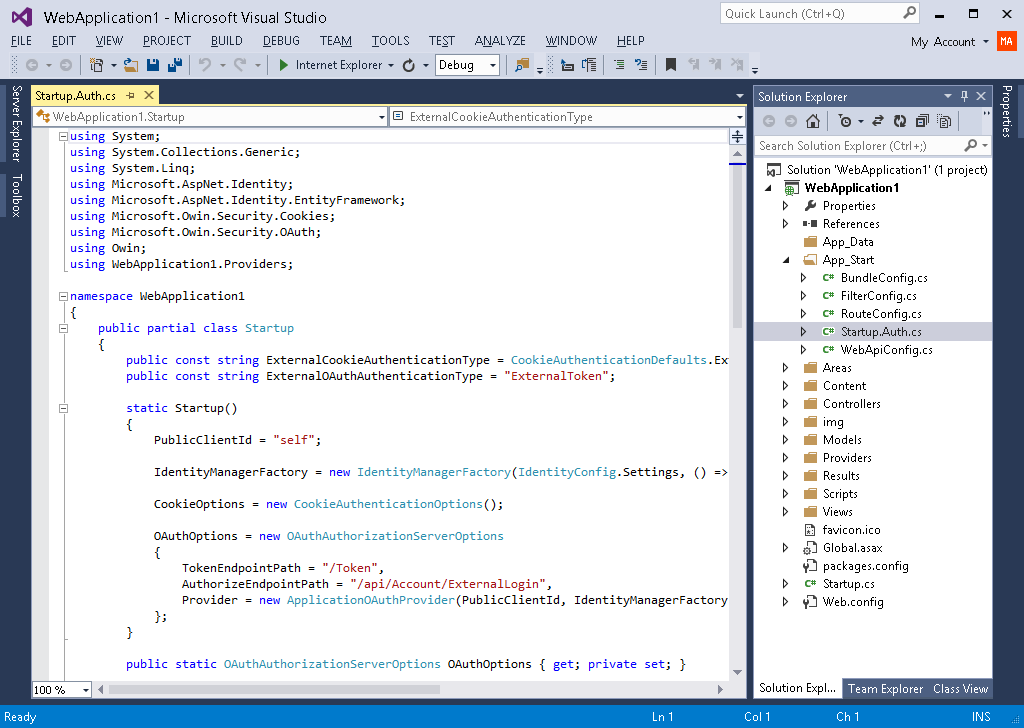
Task: Toggle pin on the Startup.Auth.cs tab
Action: pos(130,96)
